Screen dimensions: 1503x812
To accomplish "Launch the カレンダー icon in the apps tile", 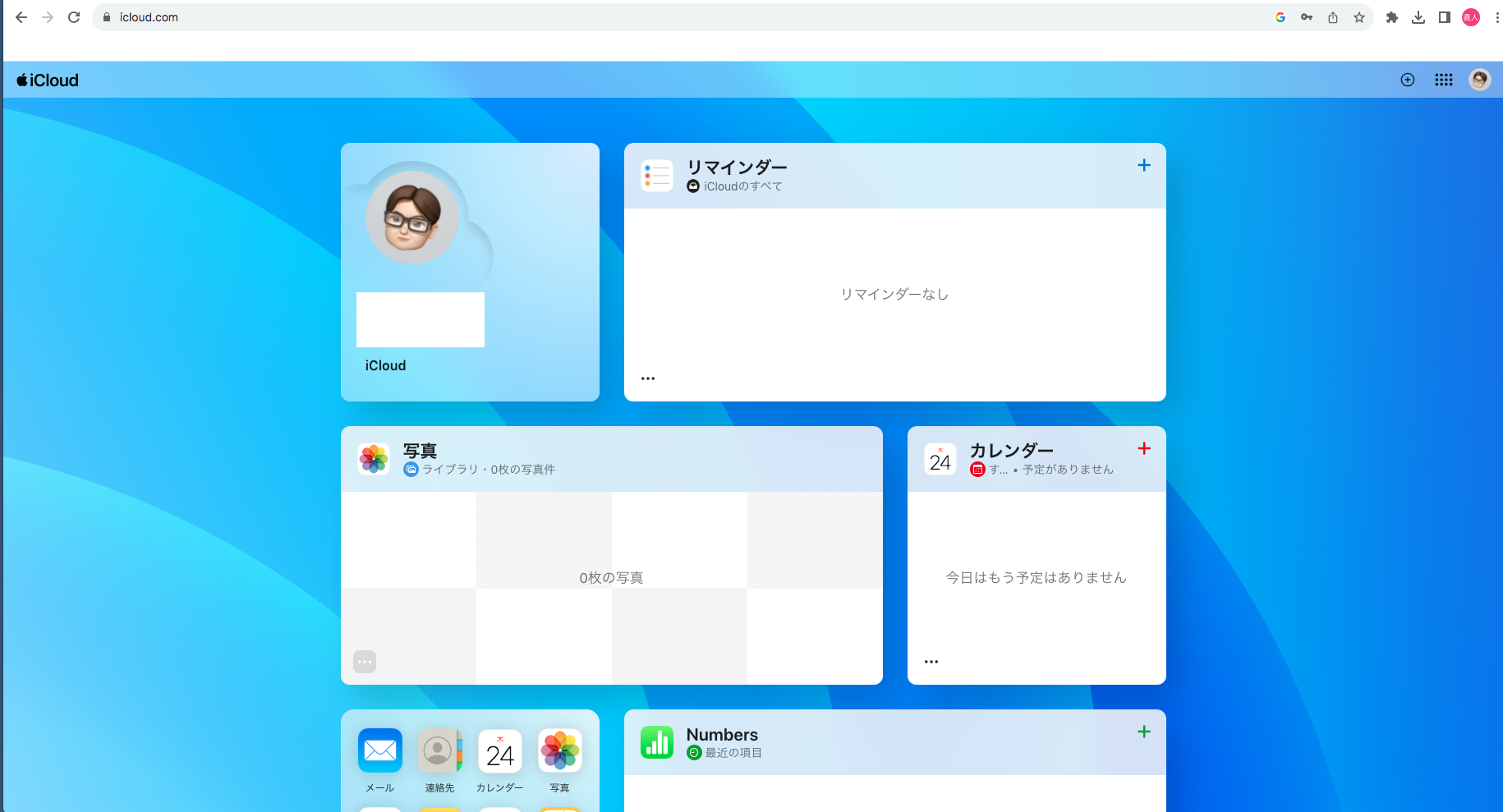I will click(500, 750).
